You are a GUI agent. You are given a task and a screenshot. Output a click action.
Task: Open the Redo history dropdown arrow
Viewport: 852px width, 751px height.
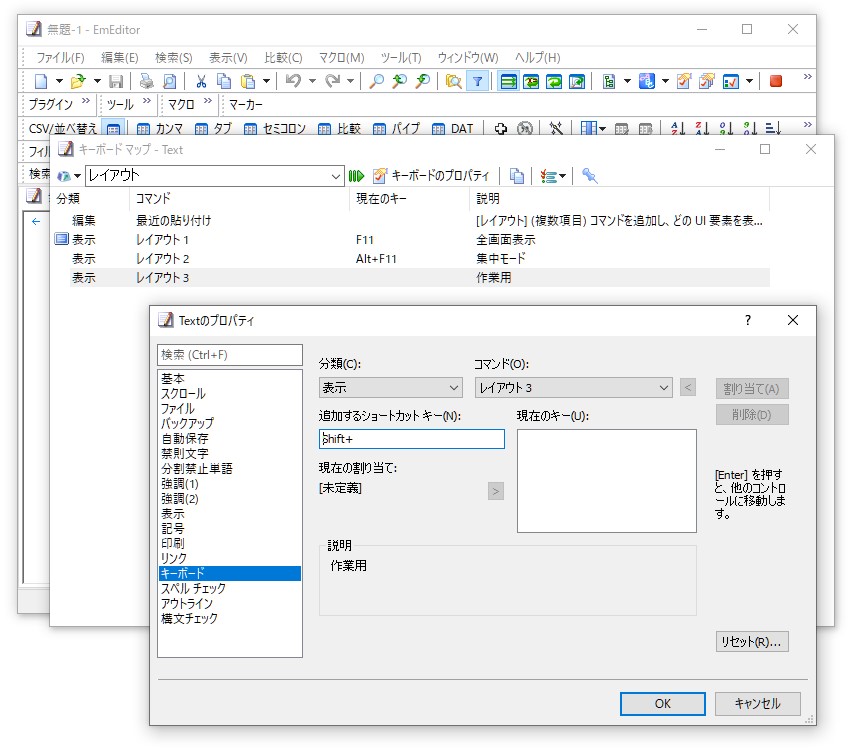[350, 82]
